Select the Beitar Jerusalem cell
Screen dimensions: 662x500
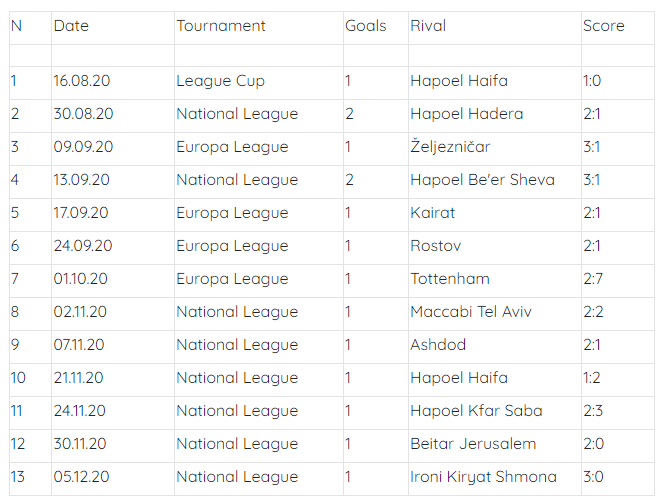pos(473,444)
